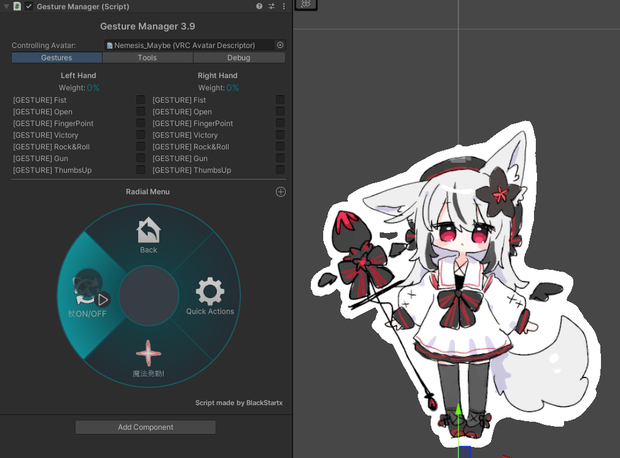Enable Right Hand Fist gesture checkbox
Screen dimensions: 620x458
click(x=280, y=100)
